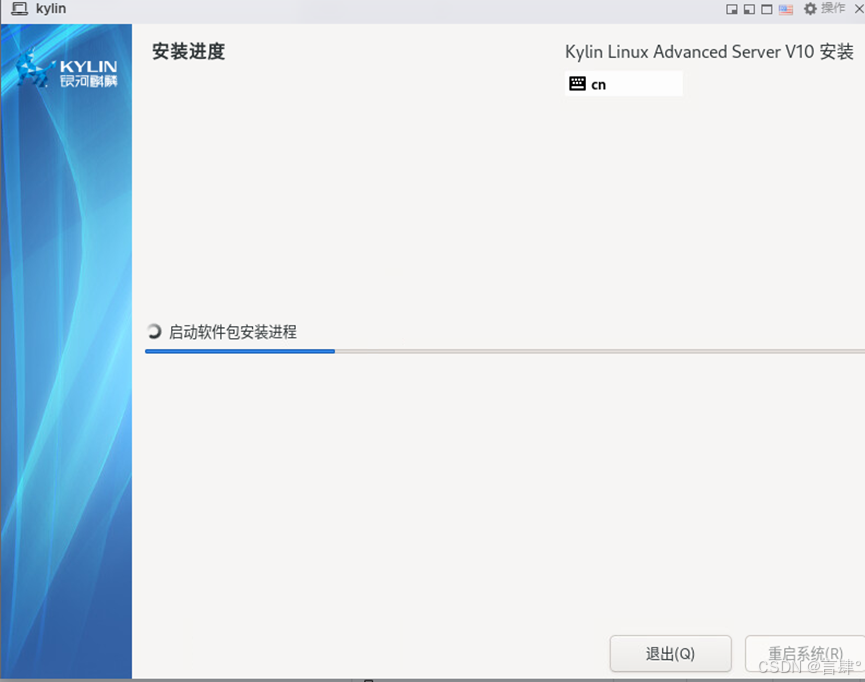Click the Kylin Linux Advanced Server V10 安装 title
The height and width of the screenshot is (682, 865).
[710, 52]
